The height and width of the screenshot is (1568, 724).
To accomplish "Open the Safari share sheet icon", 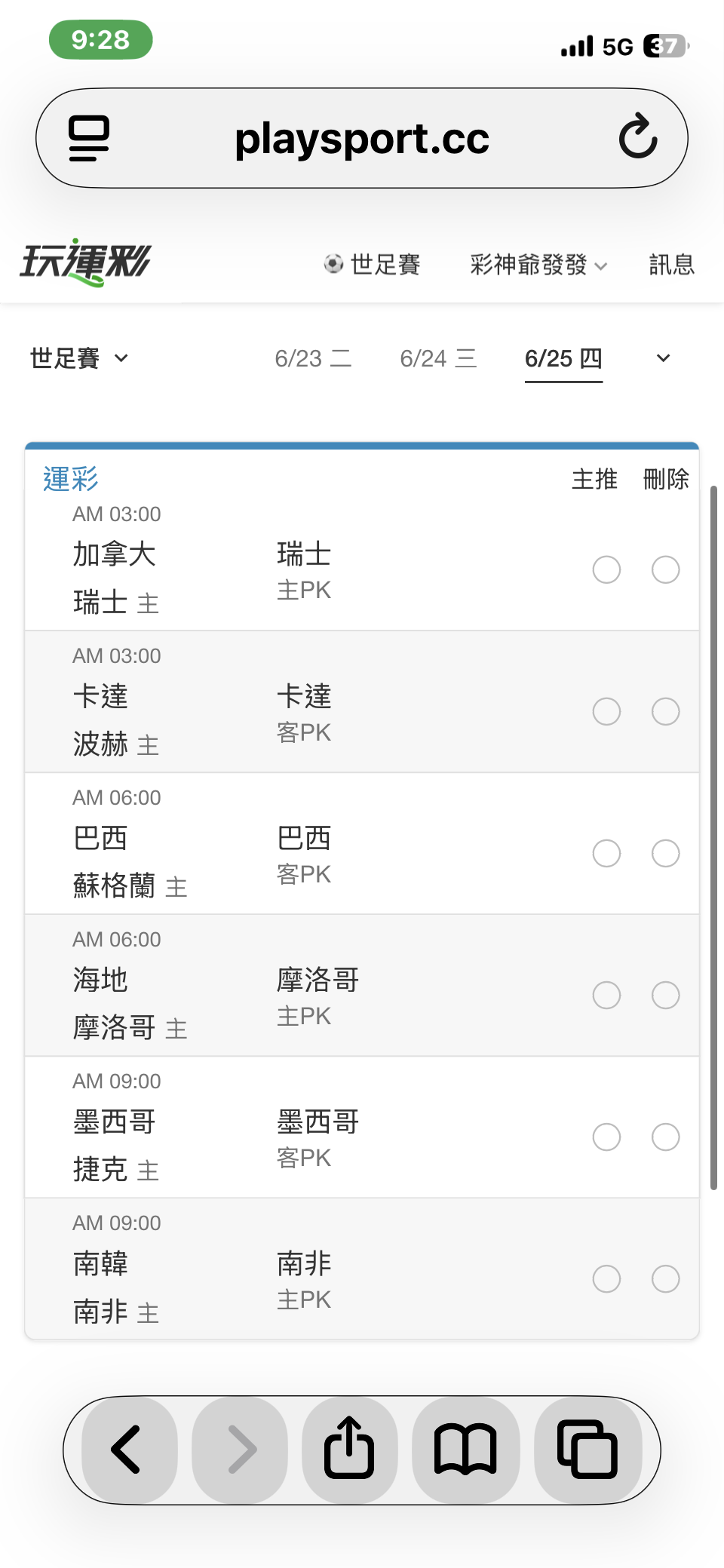I will (x=349, y=1449).
